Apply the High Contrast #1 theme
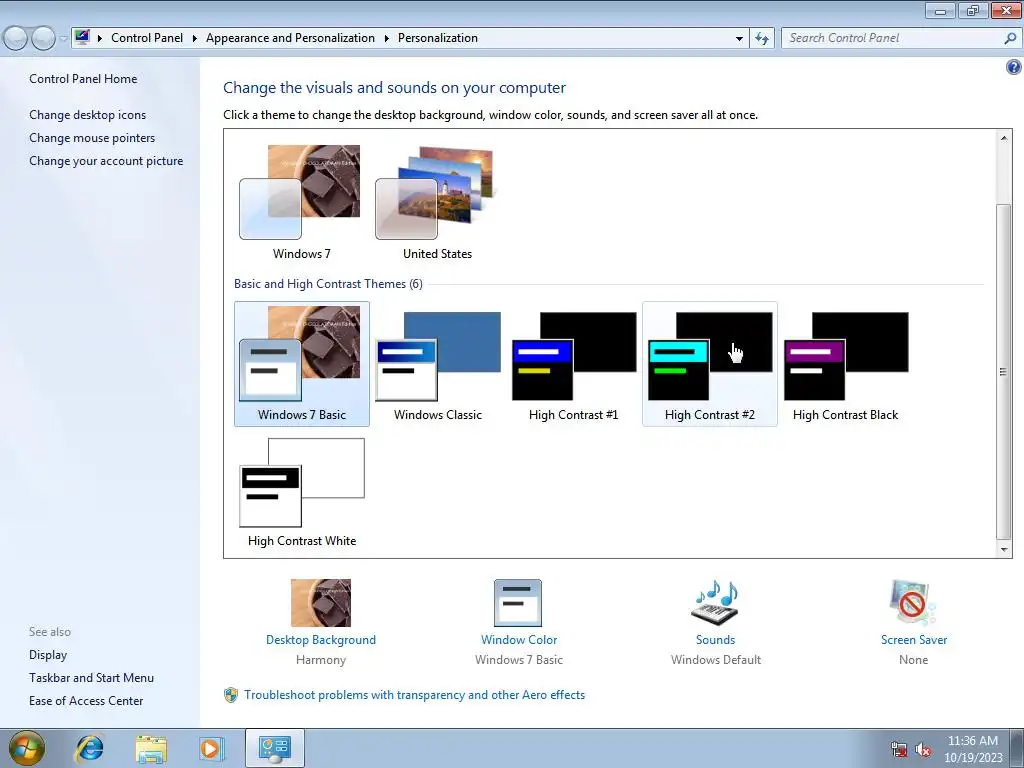Screen dimensions: 1024x768 (573, 364)
